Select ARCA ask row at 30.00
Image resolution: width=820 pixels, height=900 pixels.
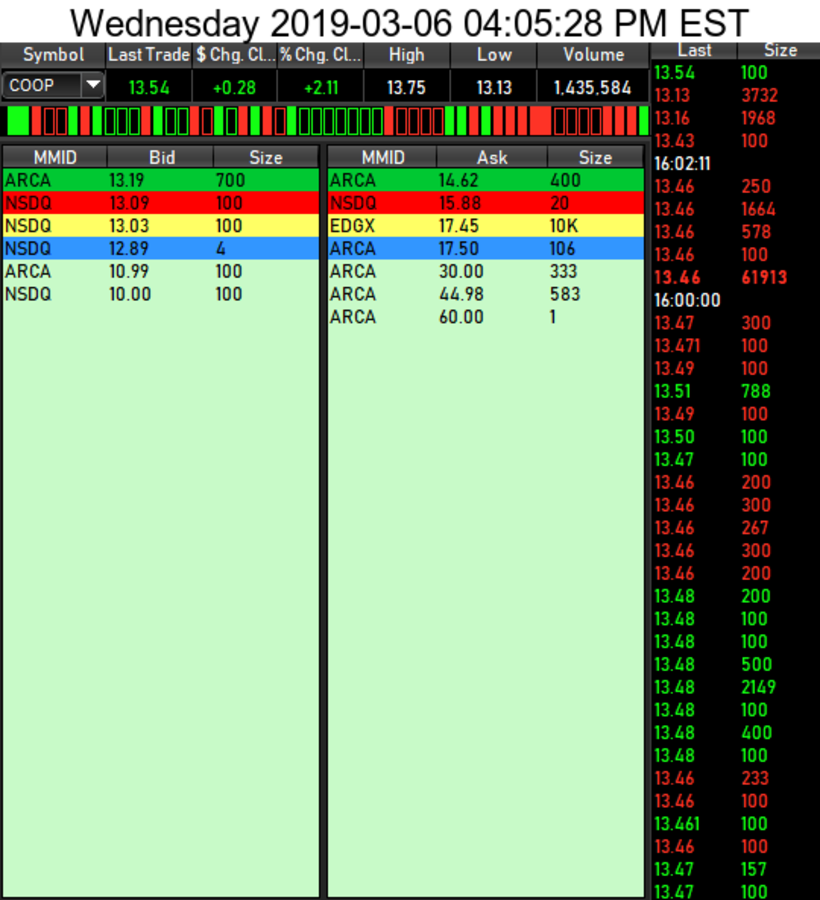point(485,271)
